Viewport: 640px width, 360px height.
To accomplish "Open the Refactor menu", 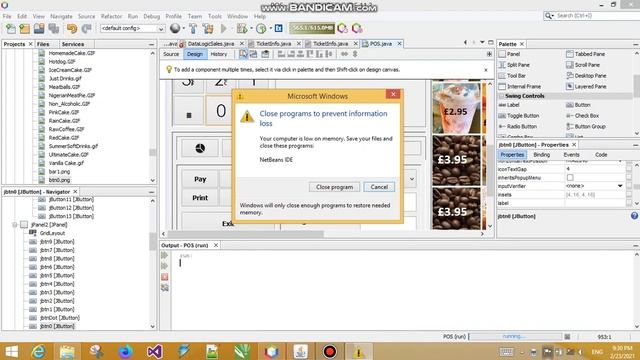I will coord(111,16).
